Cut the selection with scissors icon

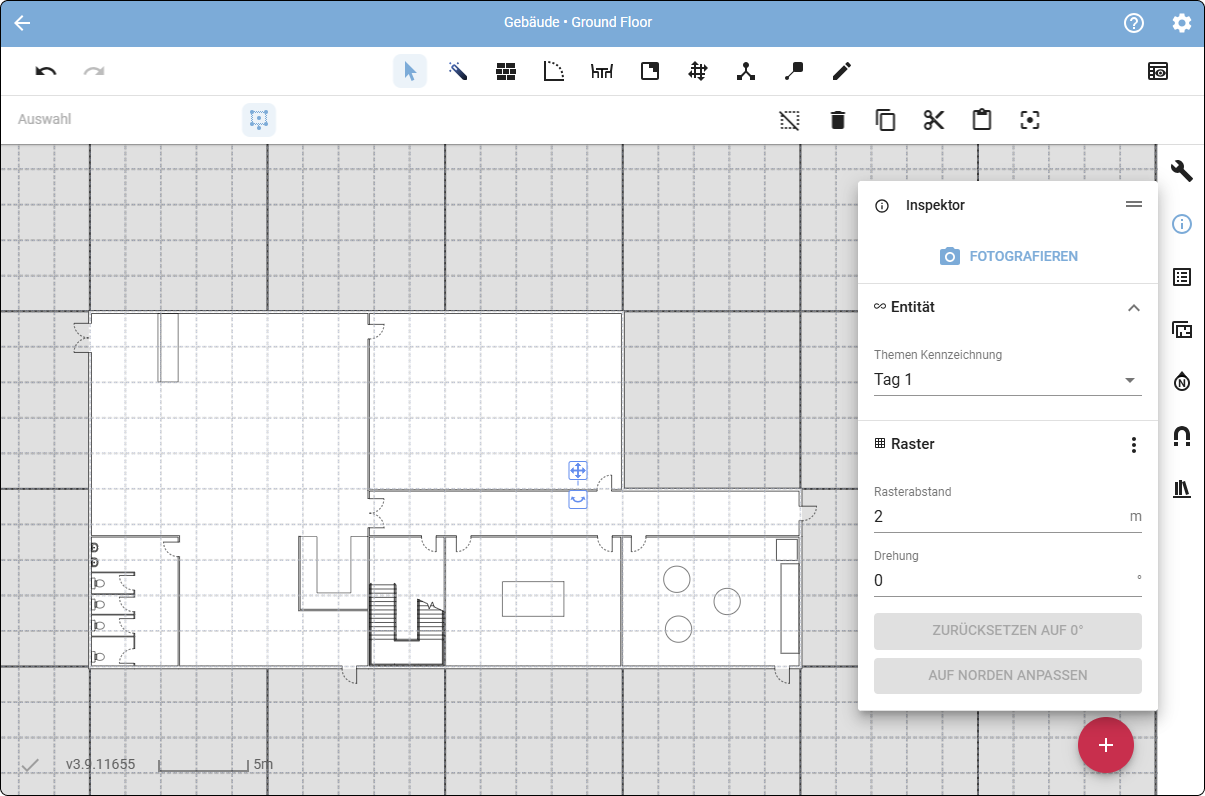click(934, 120)
